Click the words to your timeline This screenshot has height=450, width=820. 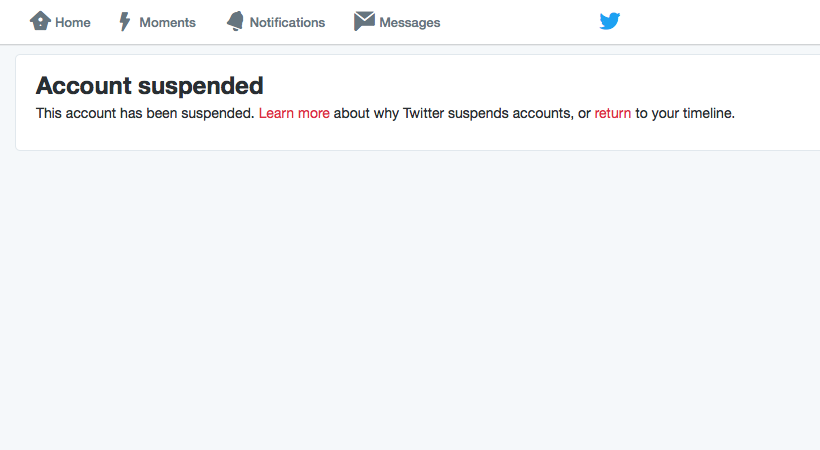[685, 113]
